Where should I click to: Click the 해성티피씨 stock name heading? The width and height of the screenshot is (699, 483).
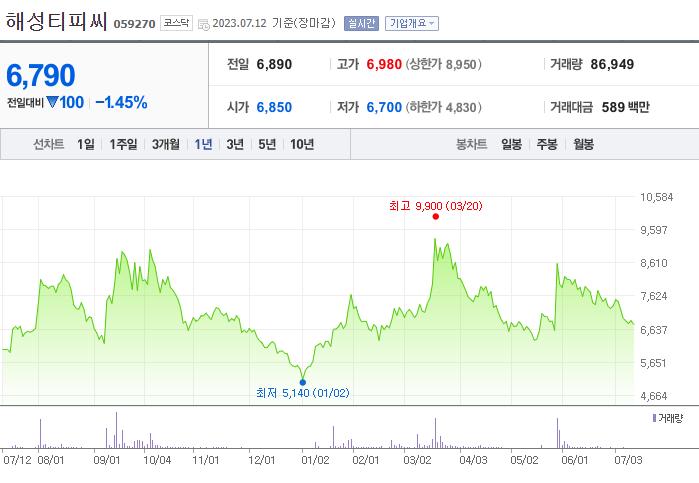tap(57, 21)
